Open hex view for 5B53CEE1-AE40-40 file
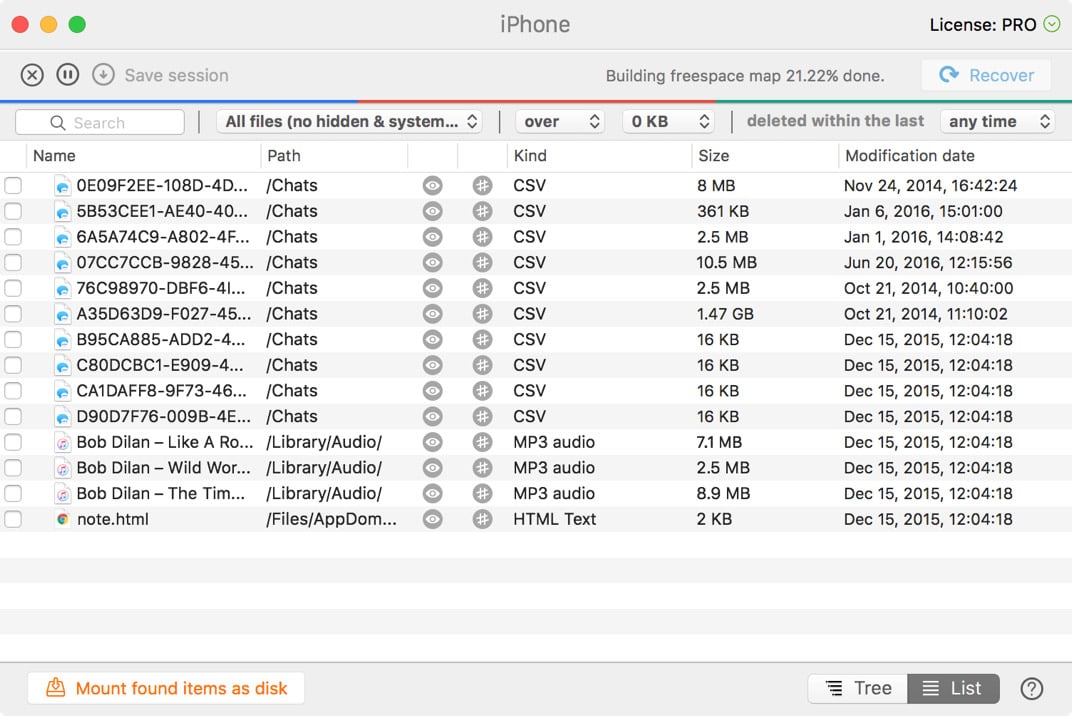1072x716 pixels. 483,211
